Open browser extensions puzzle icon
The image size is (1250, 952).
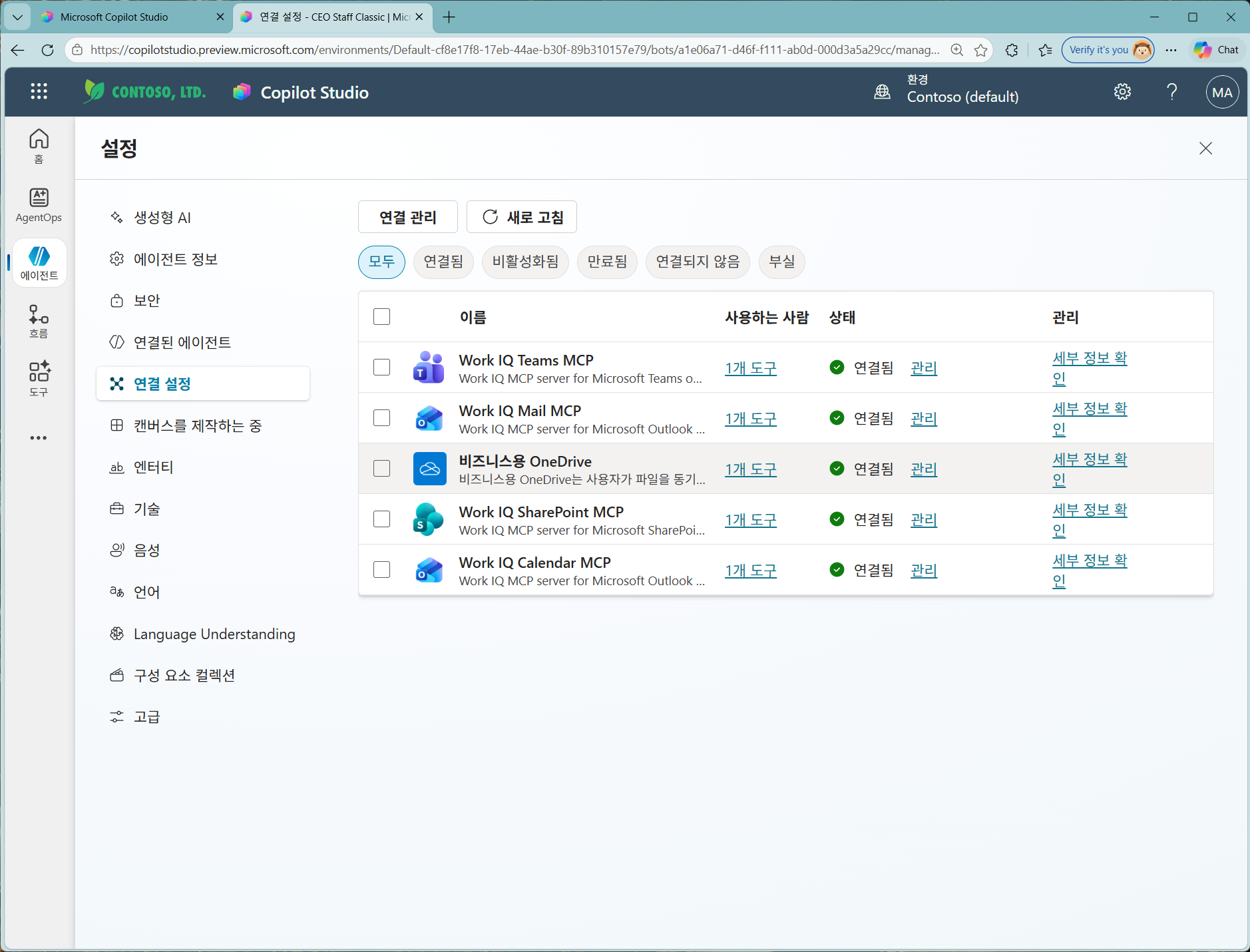[1012, 50]
